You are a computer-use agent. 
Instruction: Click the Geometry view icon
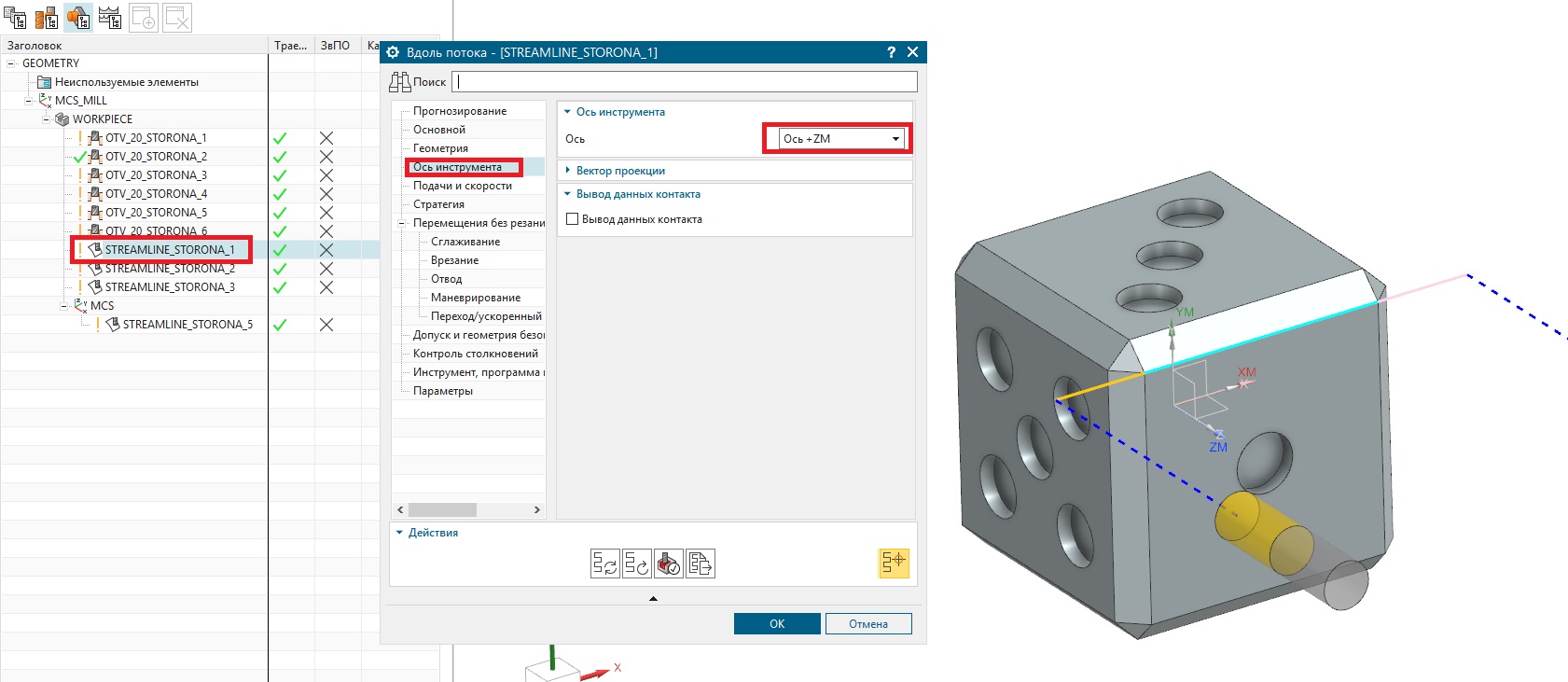click(78, 18)
